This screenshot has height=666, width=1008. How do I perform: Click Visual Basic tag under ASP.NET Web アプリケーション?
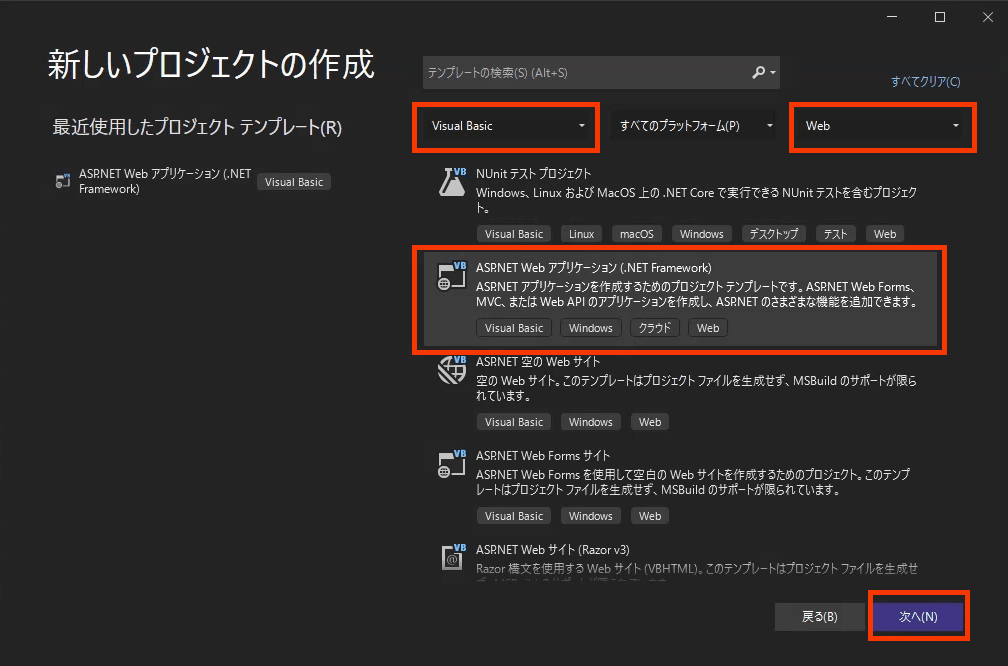click(x=514, y=328)
